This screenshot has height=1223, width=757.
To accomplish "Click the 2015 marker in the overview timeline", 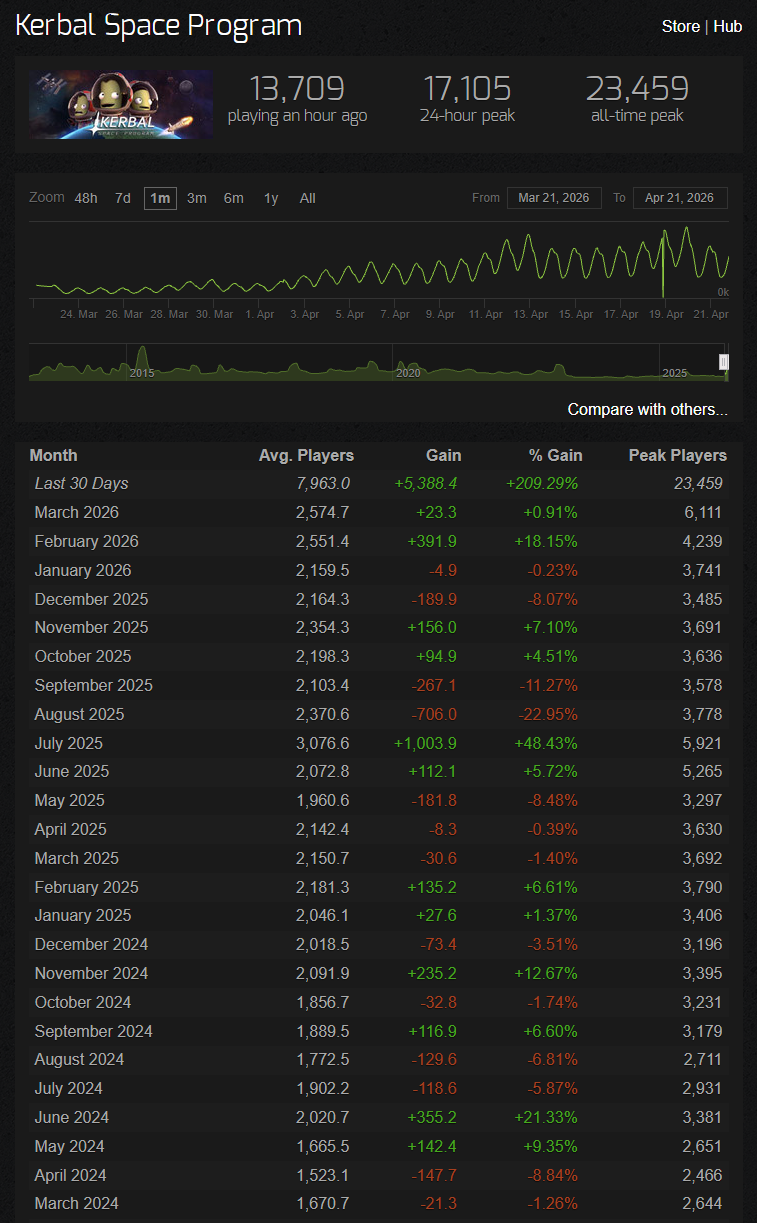I will 142,372.
